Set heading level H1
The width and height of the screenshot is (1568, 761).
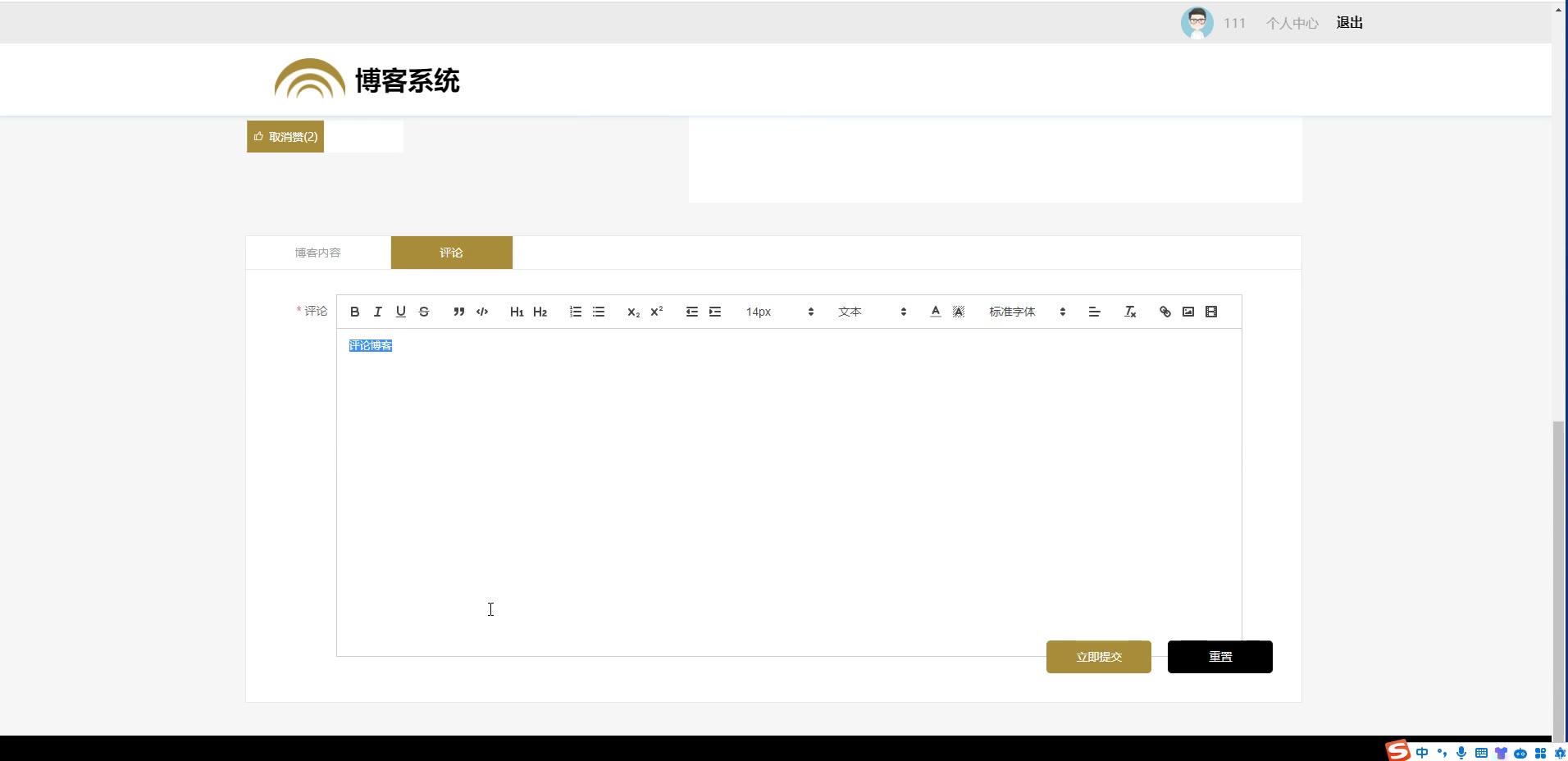(x=517, y=312)
